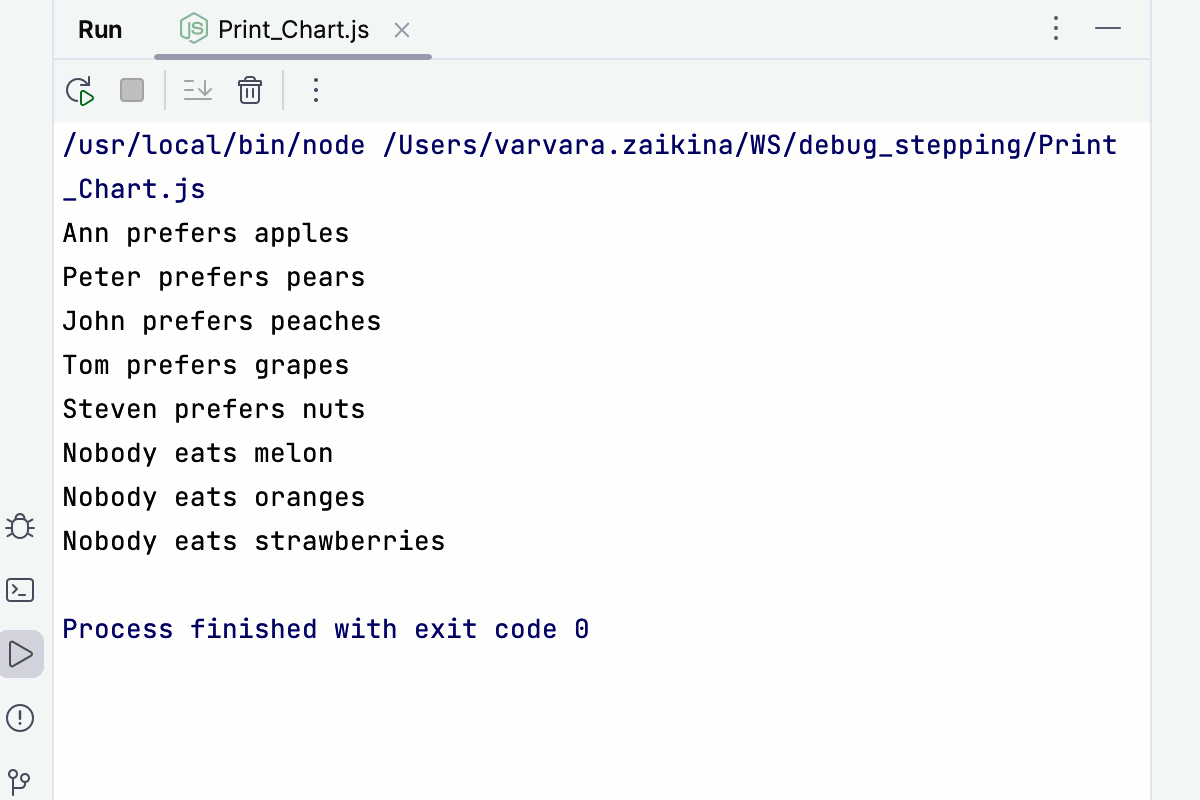Stop the running process
This screenshot has width=1200, height=800.
pos(132,91)
